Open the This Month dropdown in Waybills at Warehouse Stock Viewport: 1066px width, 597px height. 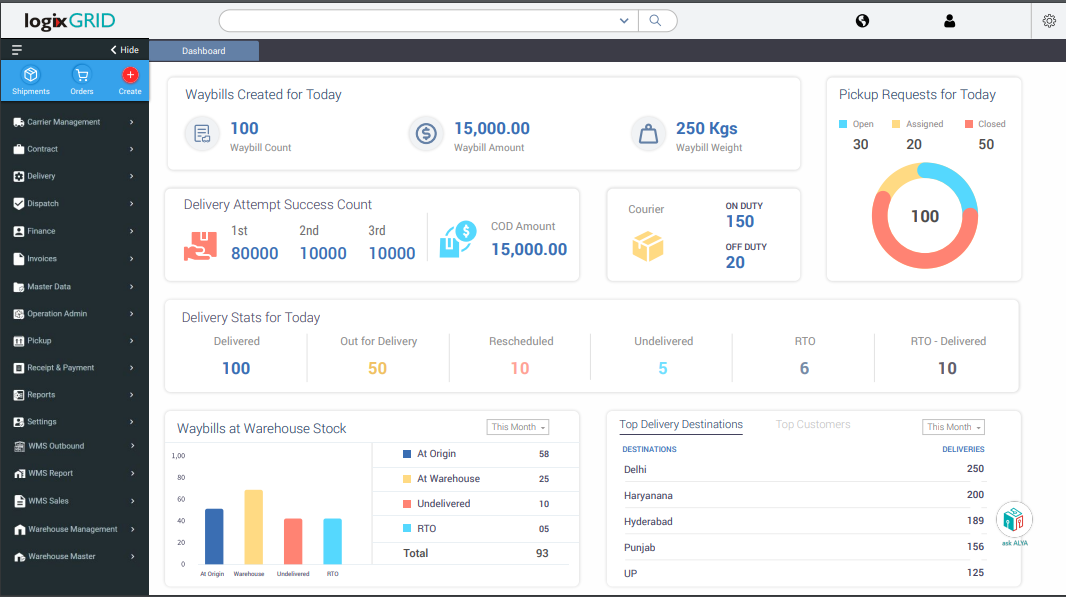click(517, 426)
